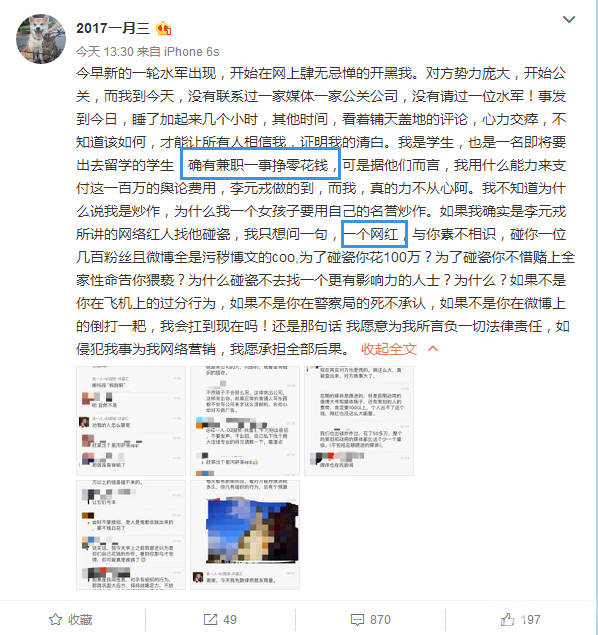Screen dimensions: 598x635
Task: Click the crown membership badge icon
Action: click(x=164, y=28)
